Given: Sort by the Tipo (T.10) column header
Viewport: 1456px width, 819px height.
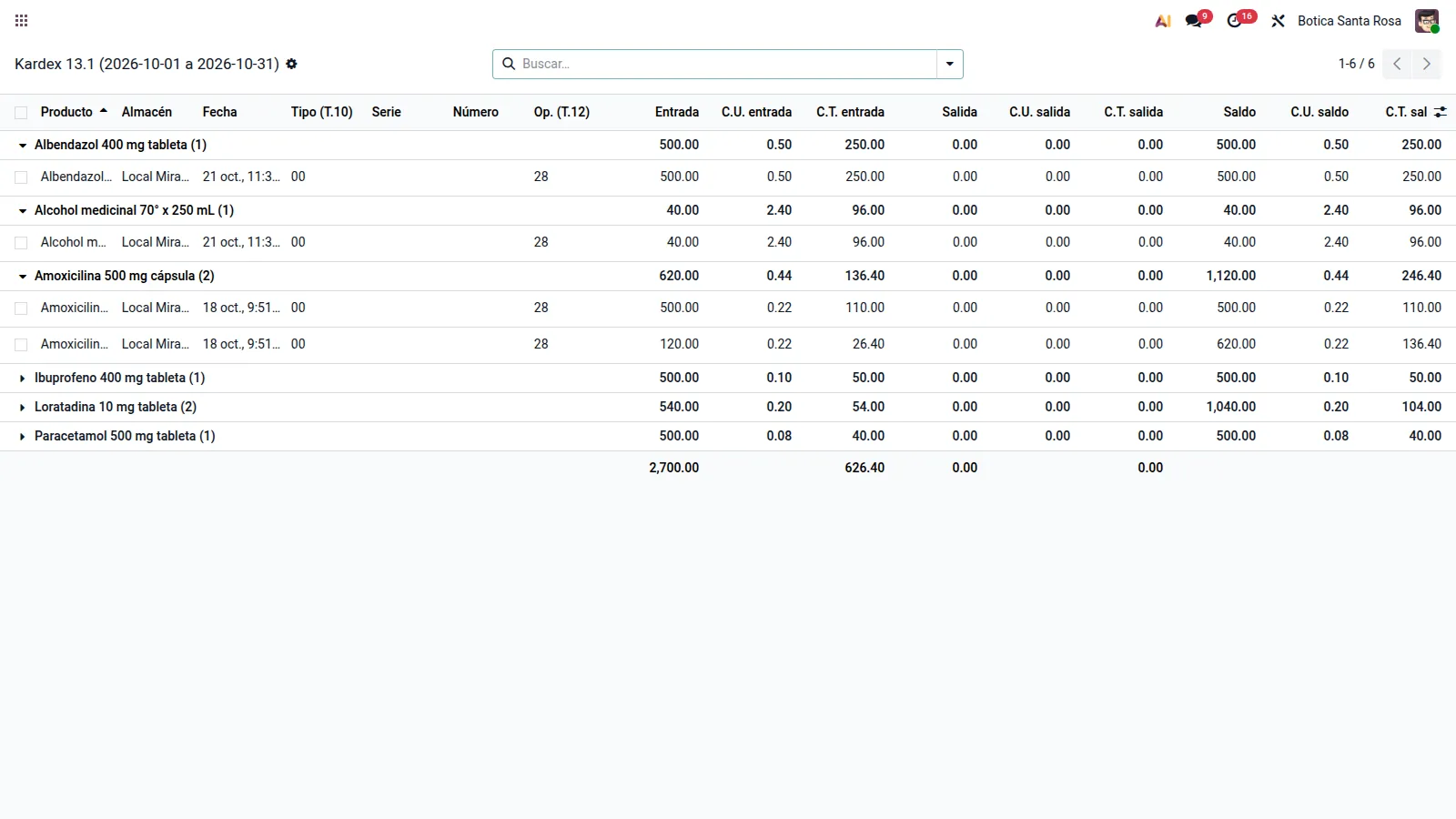Looking at the screenshot, I should point(321,112).
